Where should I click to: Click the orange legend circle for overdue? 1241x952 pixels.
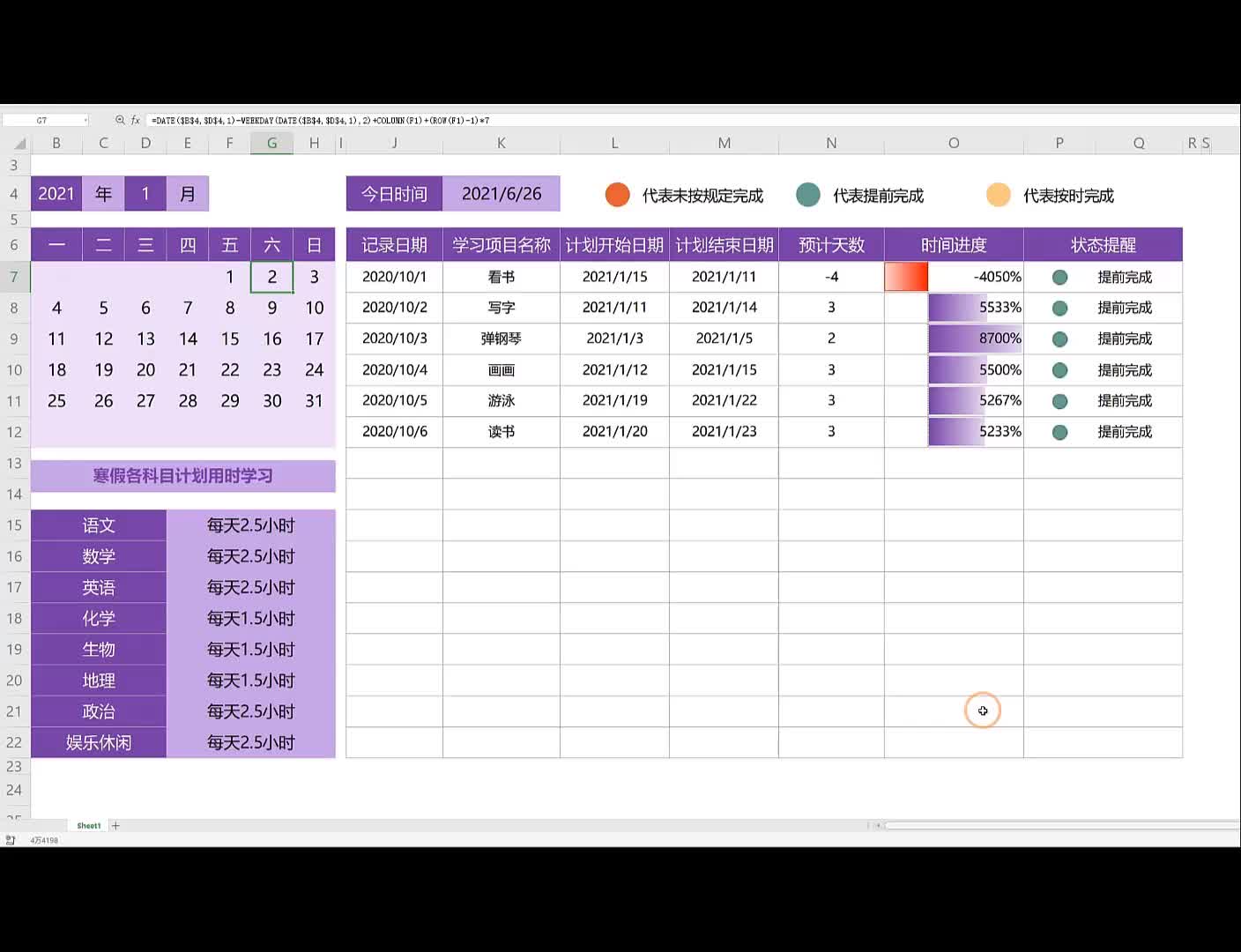click(618, 195)
